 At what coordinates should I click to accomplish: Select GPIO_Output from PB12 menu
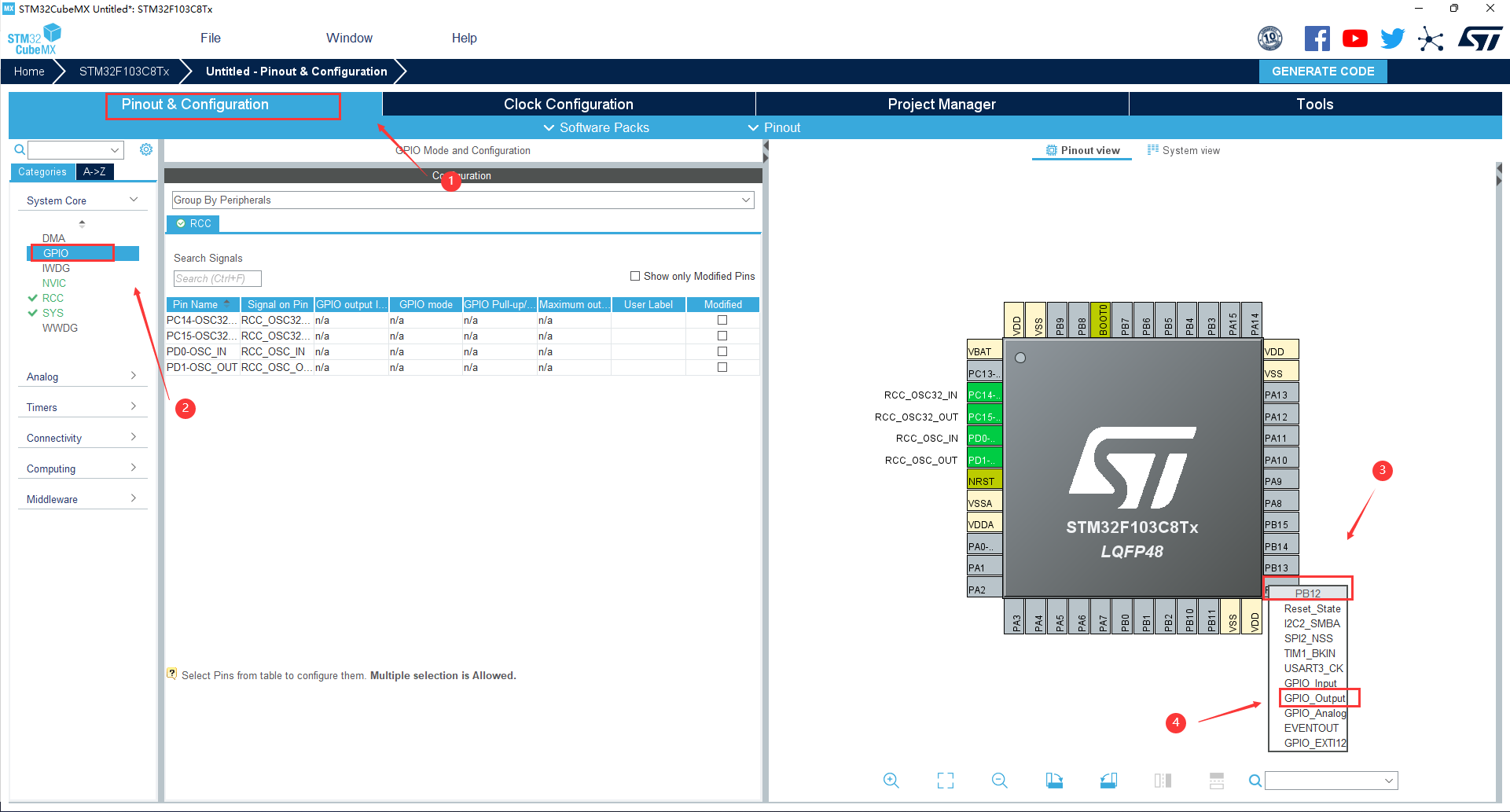click(1314, 698)
